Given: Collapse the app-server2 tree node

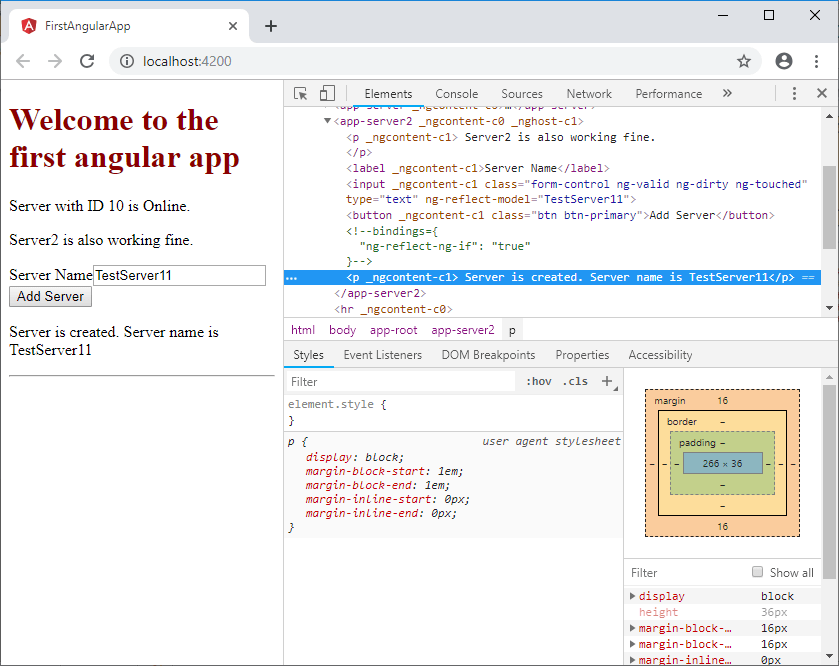Looking at the screenshot, I should coord(327,121).
